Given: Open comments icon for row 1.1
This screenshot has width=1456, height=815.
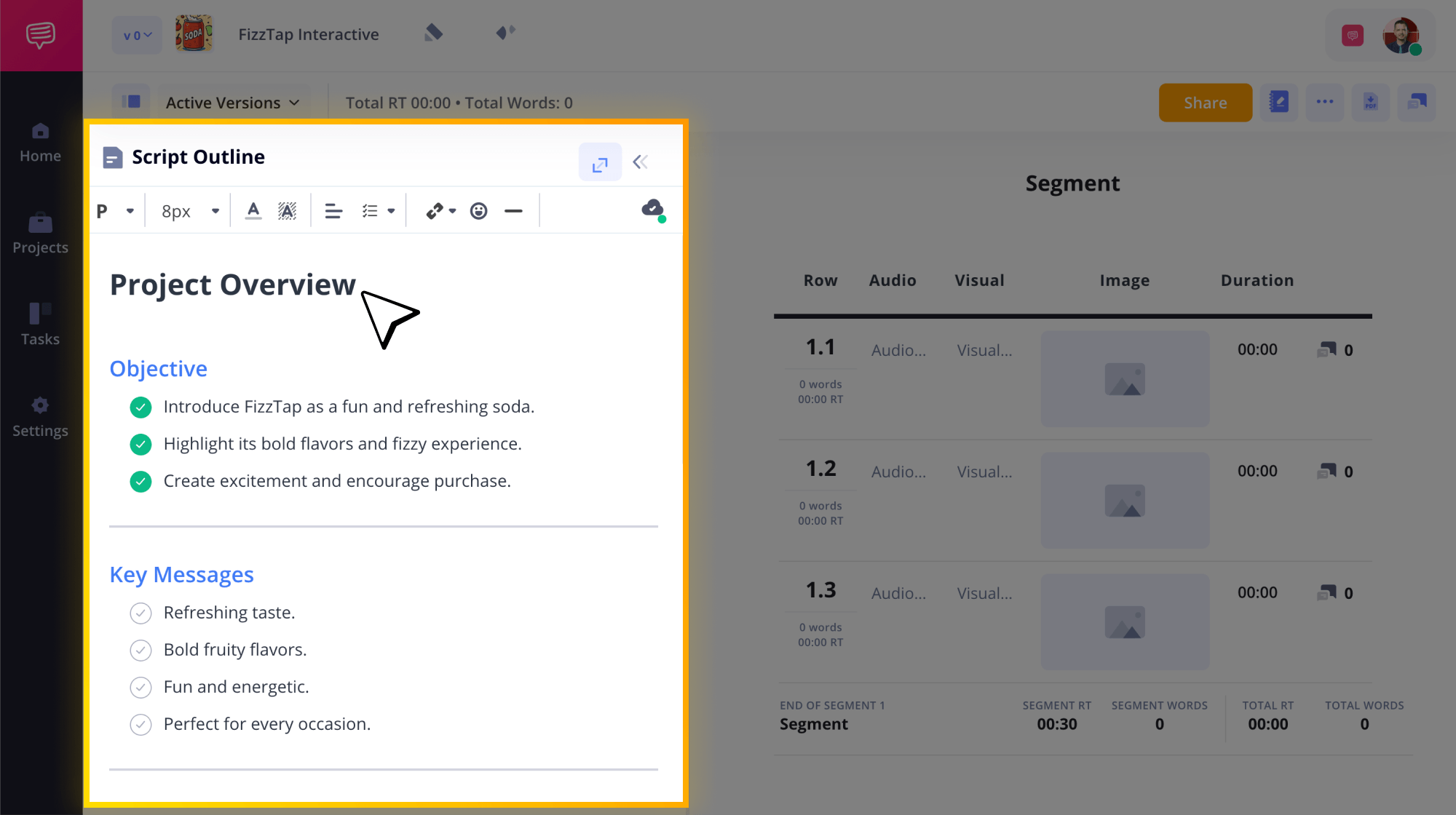Looking at the screenshot, I should pyautogui.click(x=1327, y=350).
